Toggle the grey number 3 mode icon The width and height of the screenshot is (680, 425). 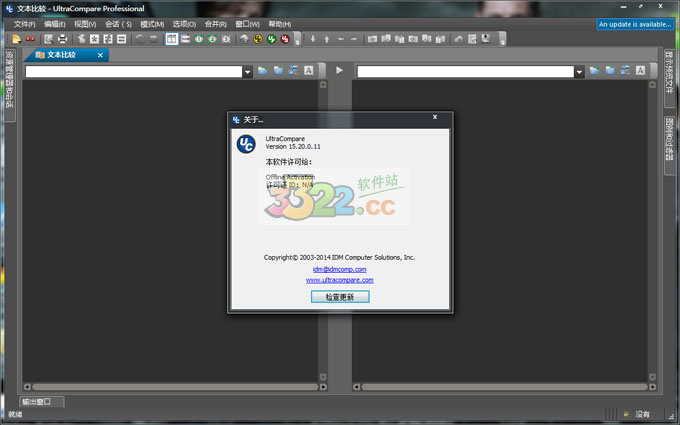(226, 39)
